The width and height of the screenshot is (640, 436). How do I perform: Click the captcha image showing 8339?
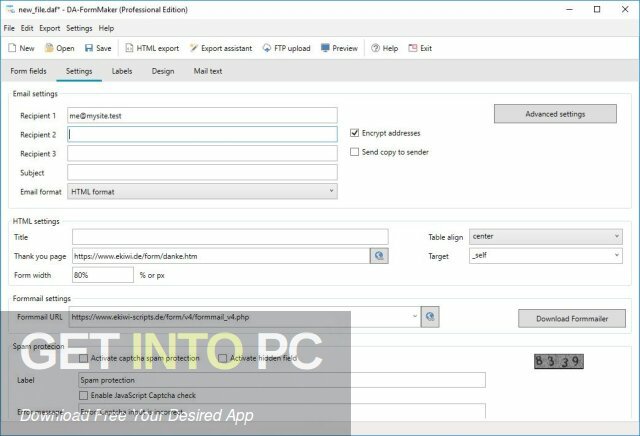pyautogui.click(x=559, y=361)
